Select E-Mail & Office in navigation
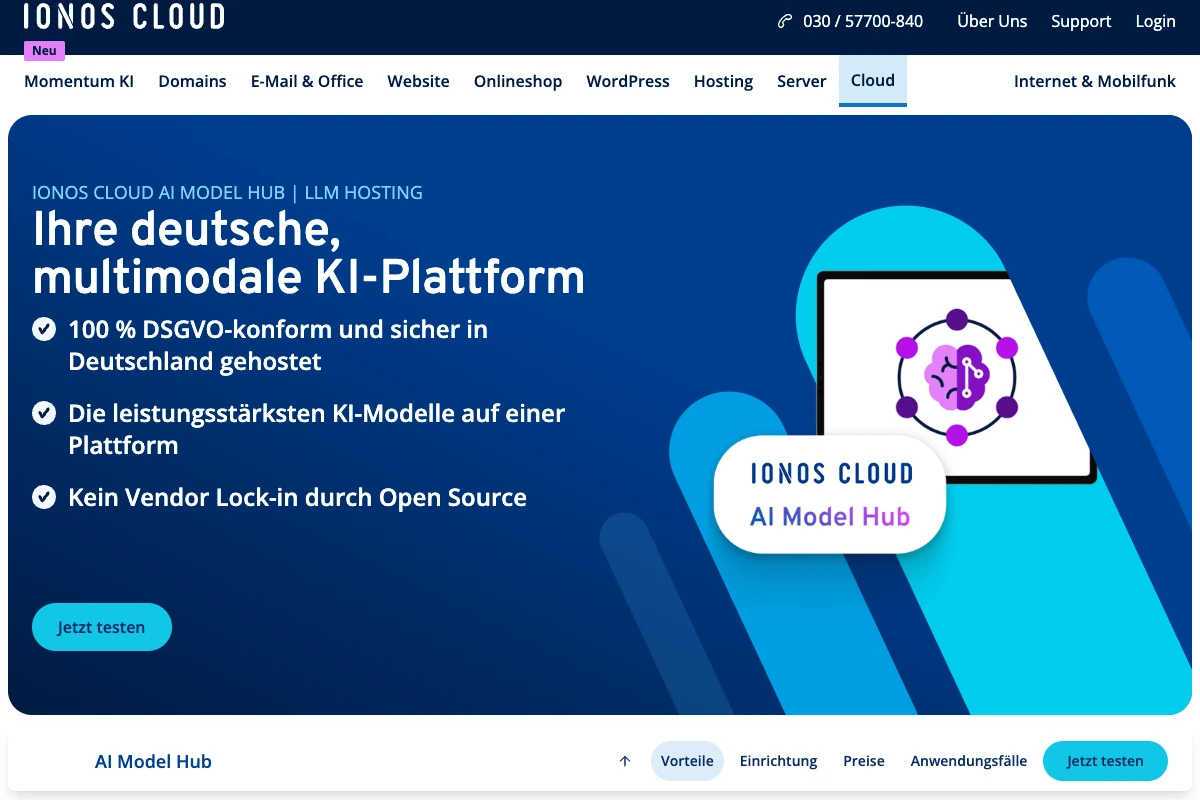This screenshot has width=1200, height=800. [x=307, y=81]
